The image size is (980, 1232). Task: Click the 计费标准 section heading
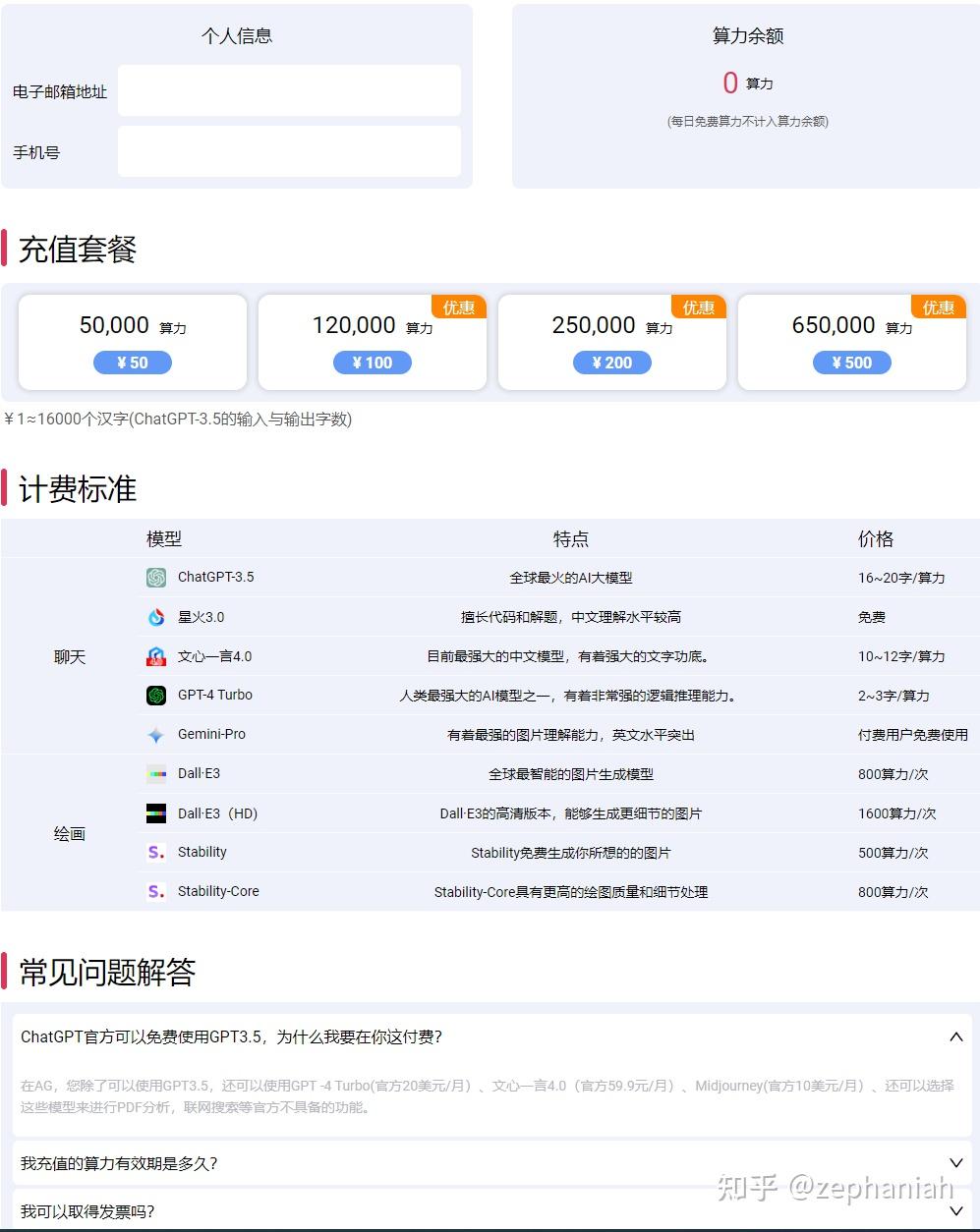[x=78, y=488]
